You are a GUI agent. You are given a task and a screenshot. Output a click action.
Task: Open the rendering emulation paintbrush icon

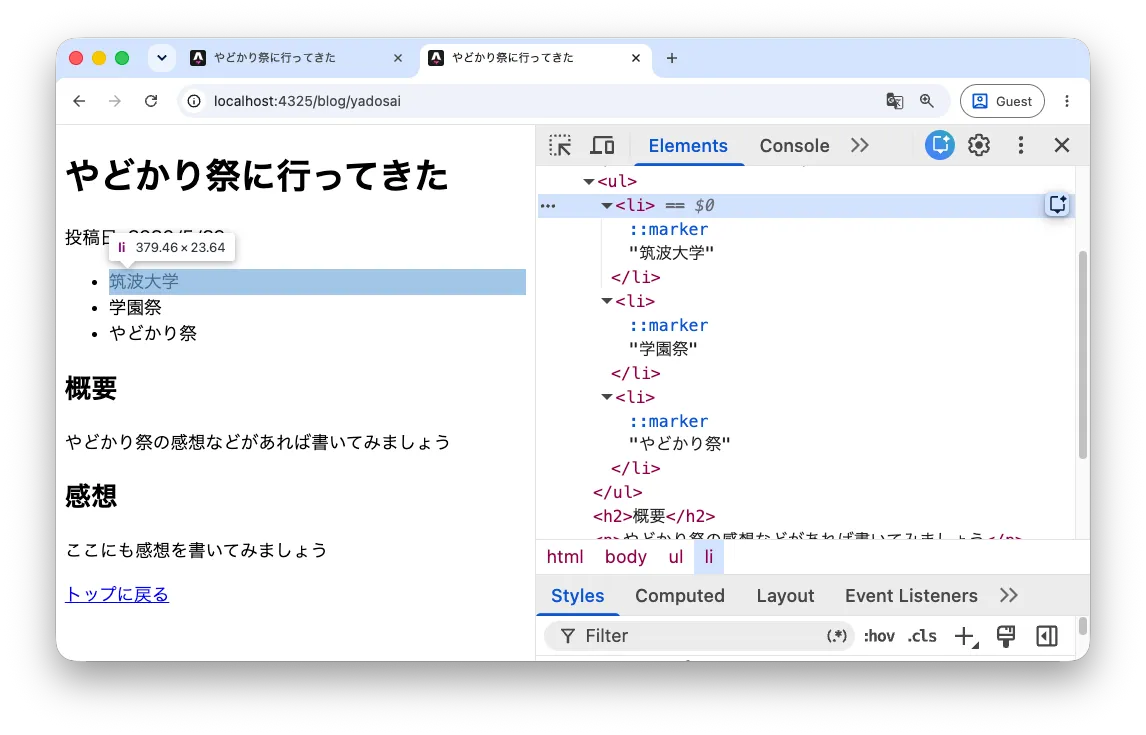click(x=1006, y=636)
